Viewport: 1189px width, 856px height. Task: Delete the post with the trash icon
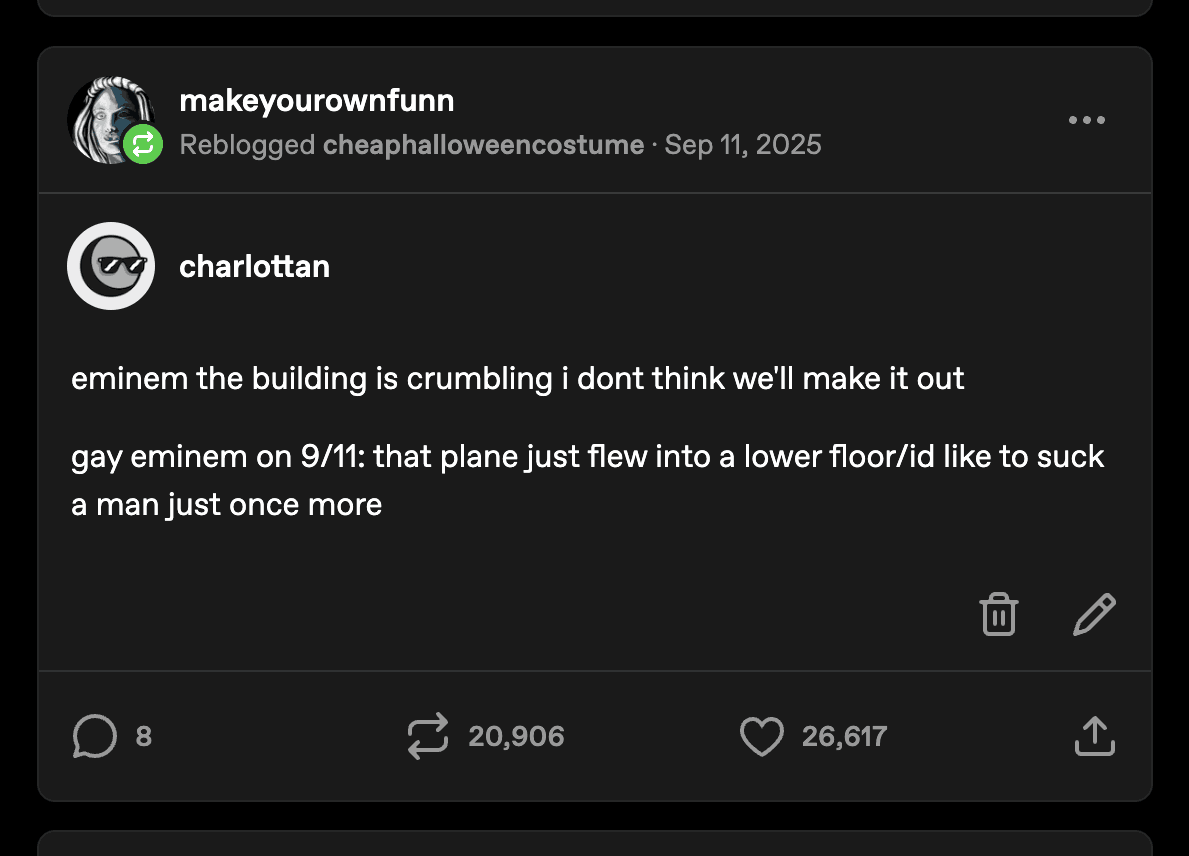(x=998, y=614)
